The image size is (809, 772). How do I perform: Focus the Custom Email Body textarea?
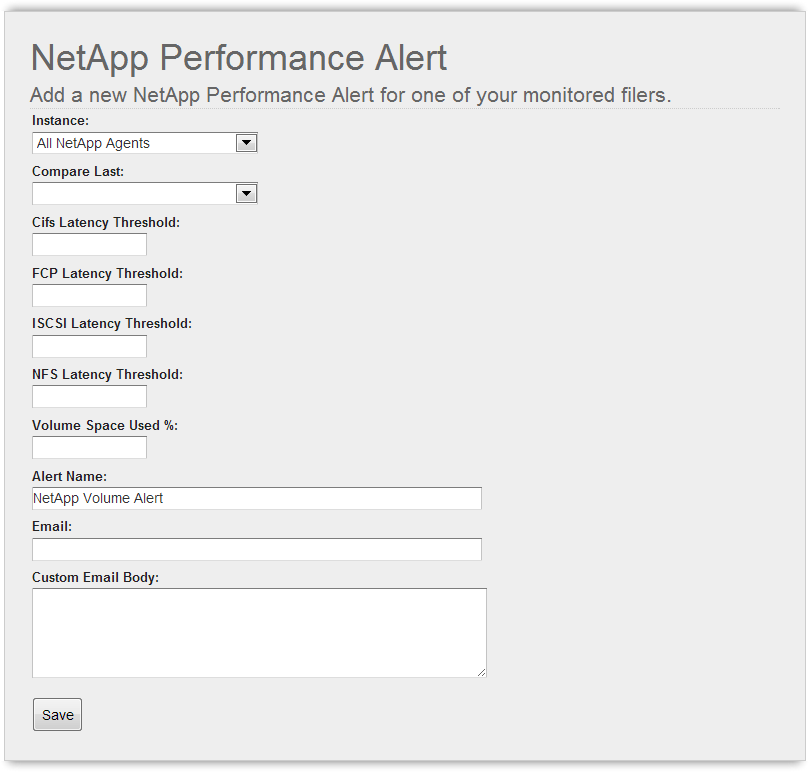[x=259, y=633]
